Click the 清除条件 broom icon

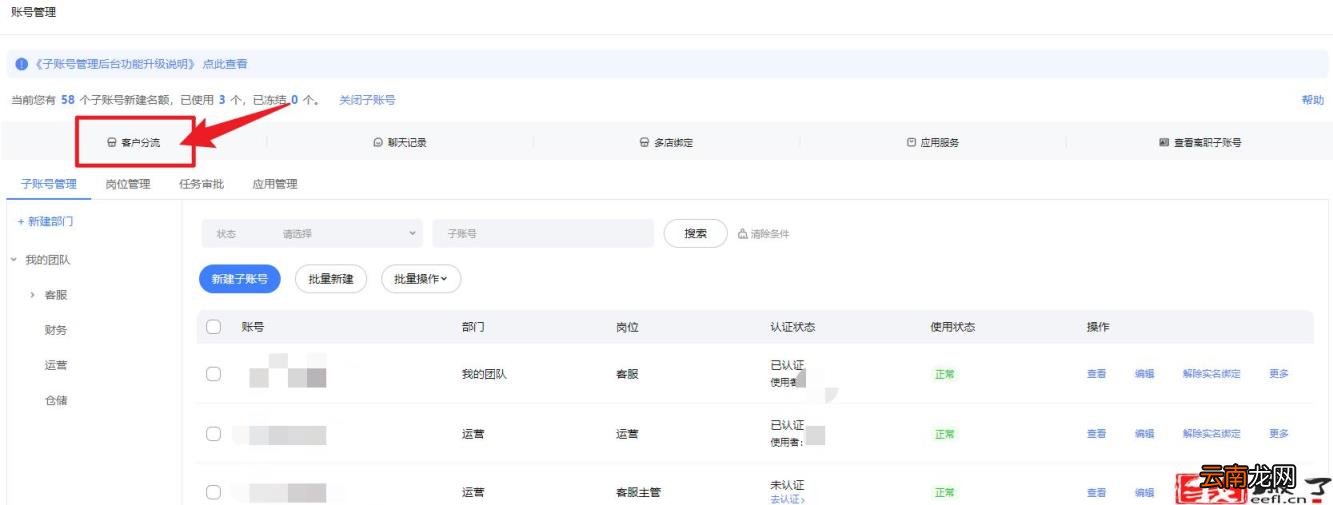coord(742,234)
